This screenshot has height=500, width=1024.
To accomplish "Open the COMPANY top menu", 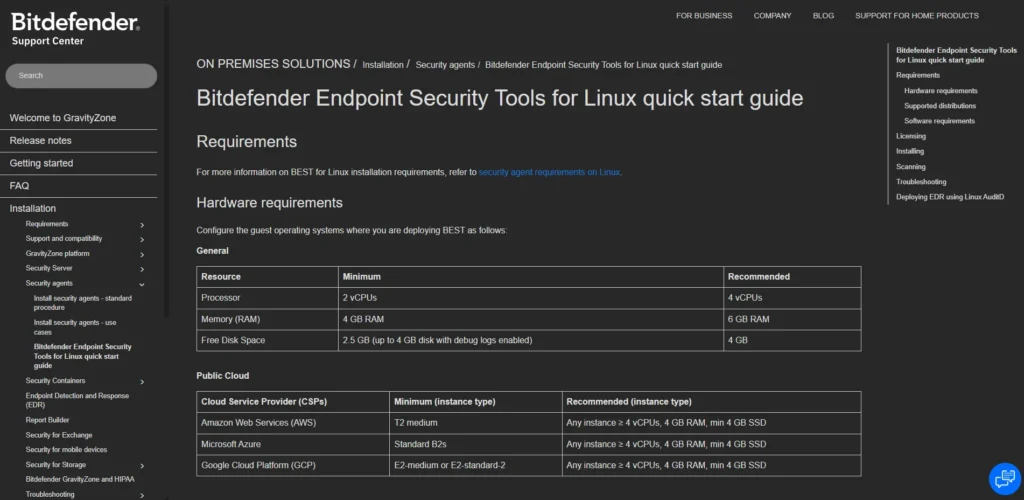I will [x=772, y=16].
